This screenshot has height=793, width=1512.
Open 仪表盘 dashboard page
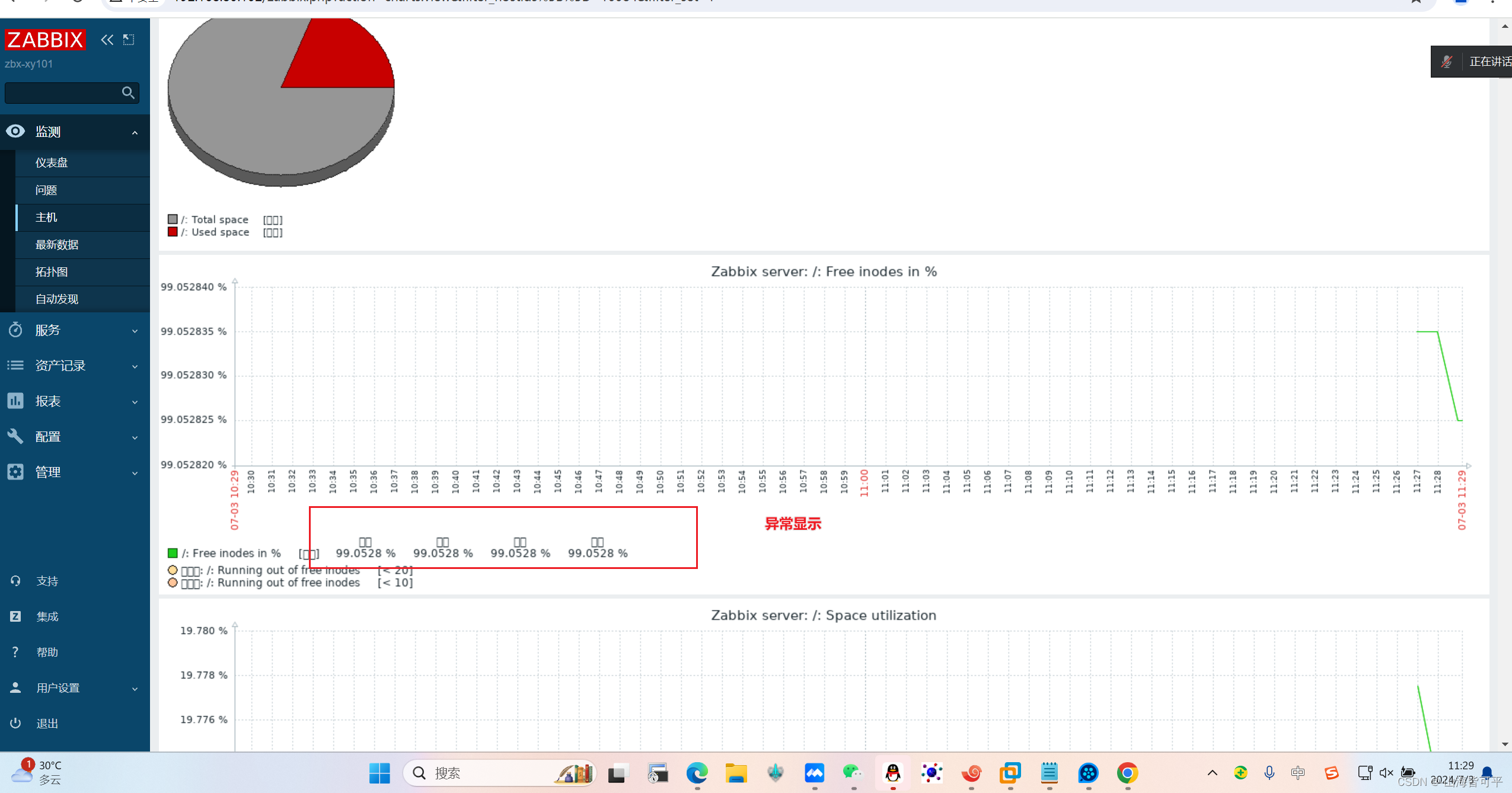coord(52,162)
